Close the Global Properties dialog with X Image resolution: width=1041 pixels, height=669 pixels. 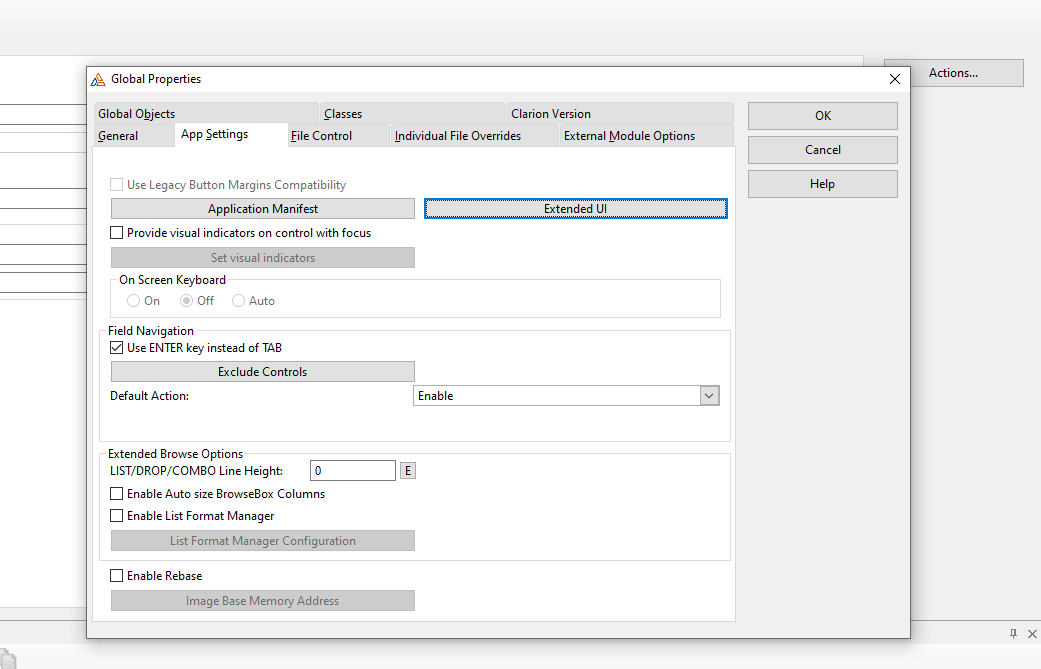click(894, 79)
